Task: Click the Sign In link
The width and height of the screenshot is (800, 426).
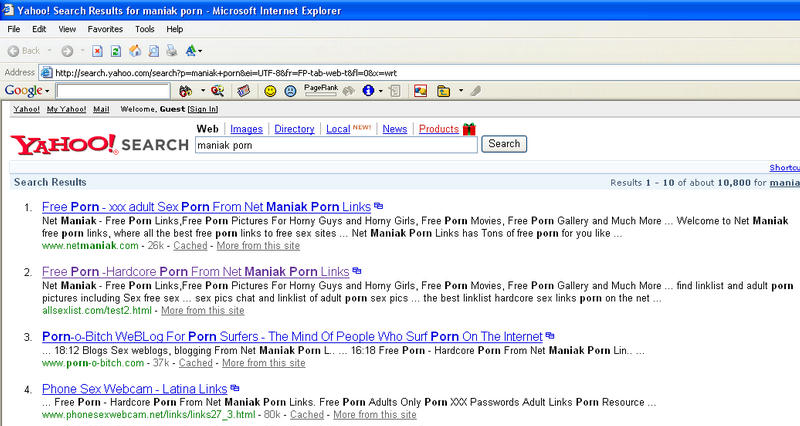Action: pos(203,109)
